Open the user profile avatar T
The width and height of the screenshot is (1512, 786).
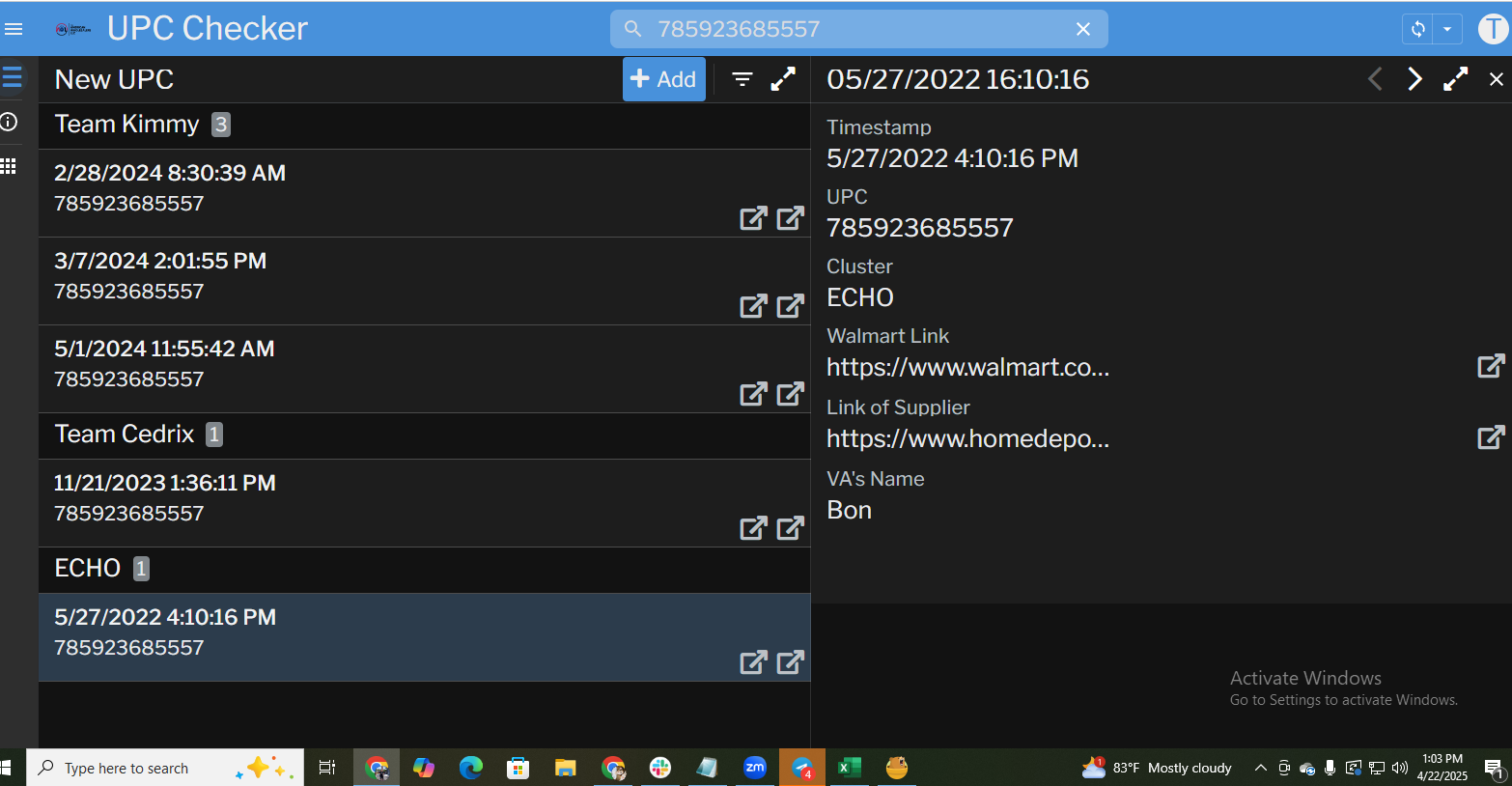(1493, 29)
